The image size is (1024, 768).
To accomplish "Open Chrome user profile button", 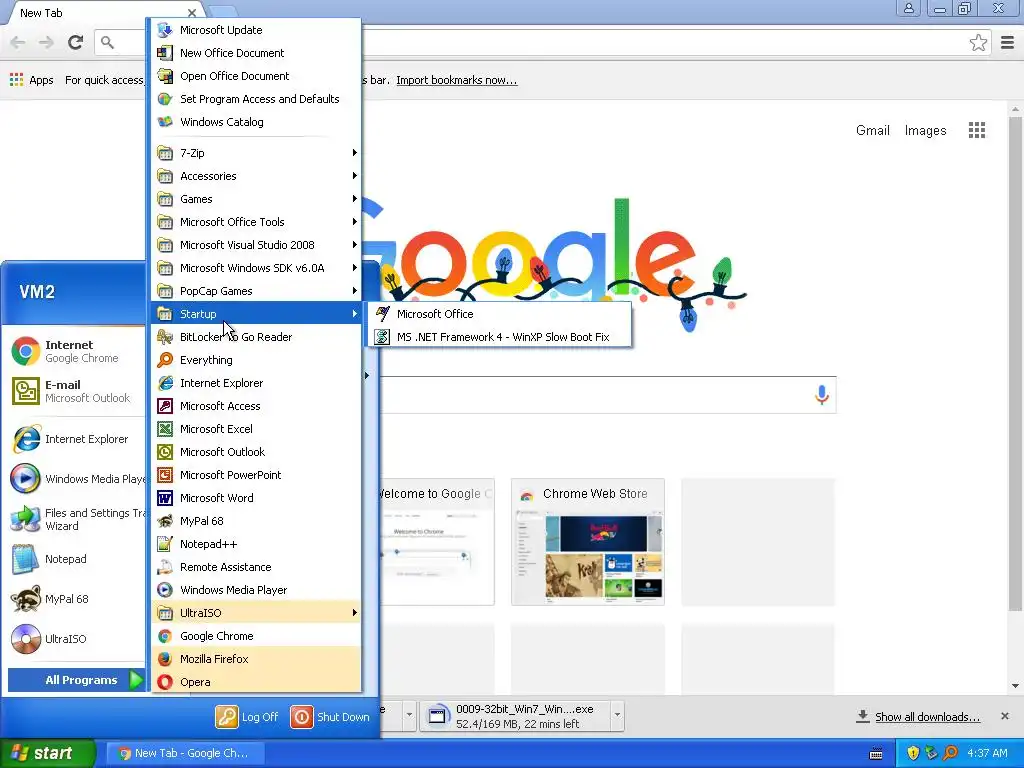I will (x=908, y=8).
